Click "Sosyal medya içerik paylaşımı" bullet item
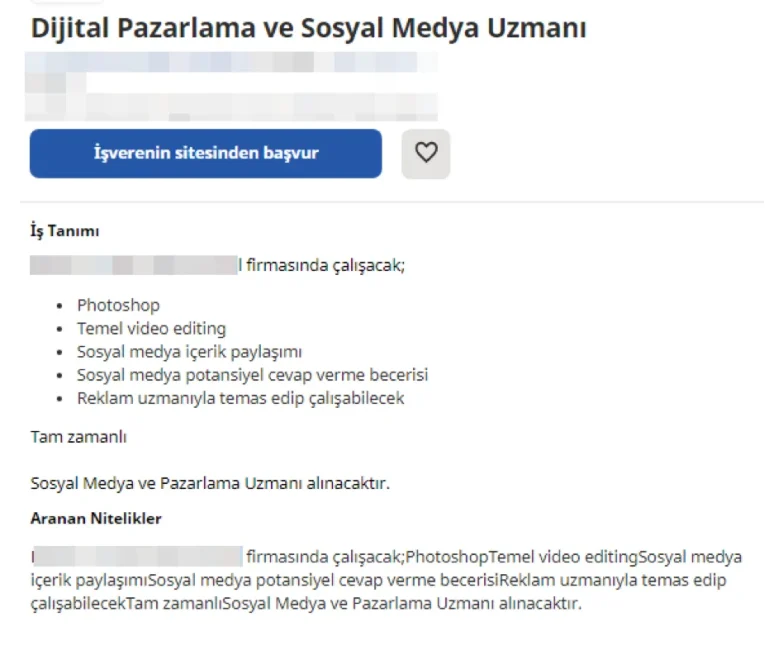769x650 pixels. (189, 352)
